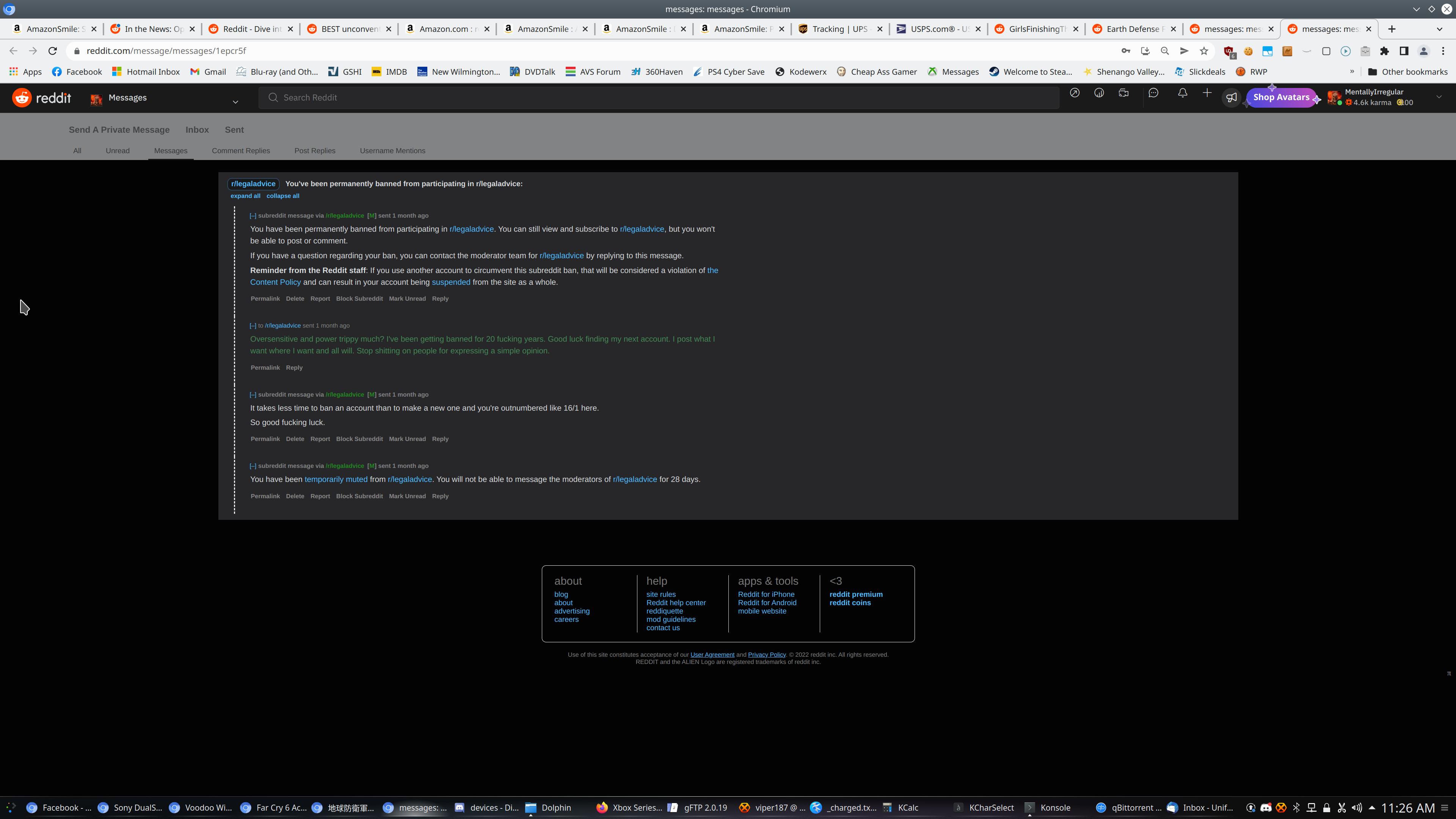
Task: Open the Sent messages tab
Action: tap(234, 130)
